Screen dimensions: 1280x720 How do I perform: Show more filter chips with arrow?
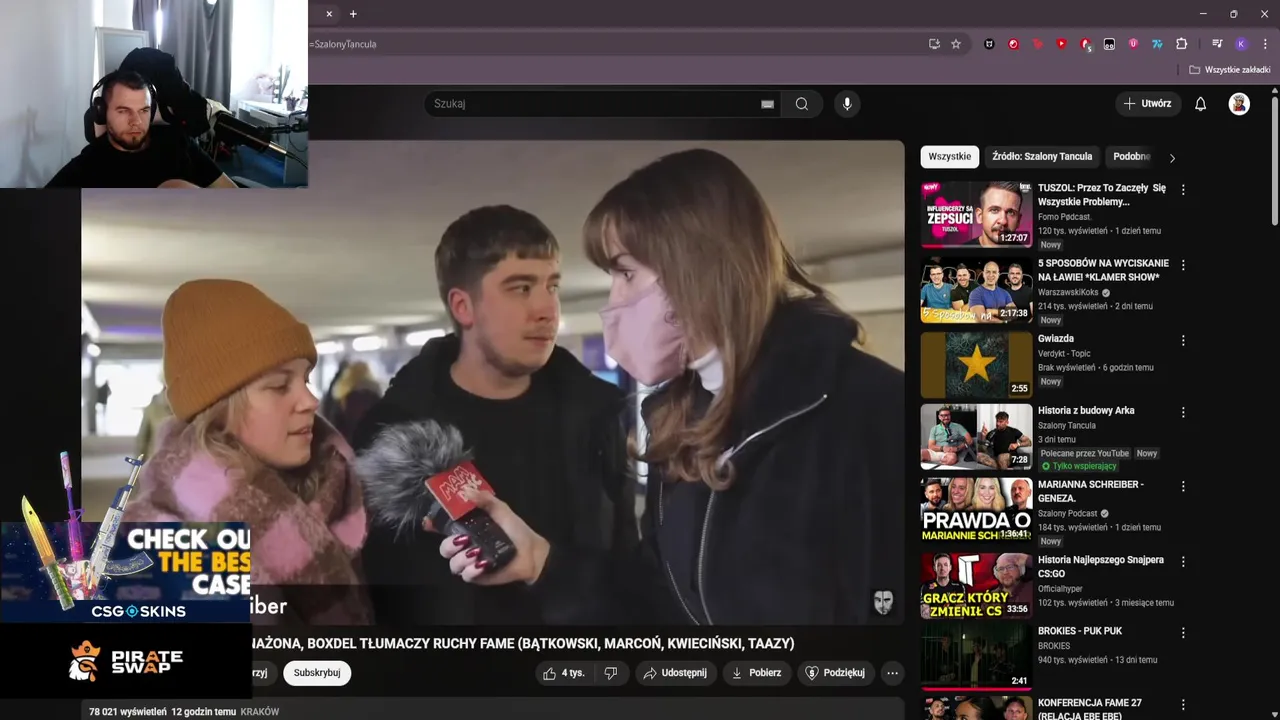pos(1172,158)
